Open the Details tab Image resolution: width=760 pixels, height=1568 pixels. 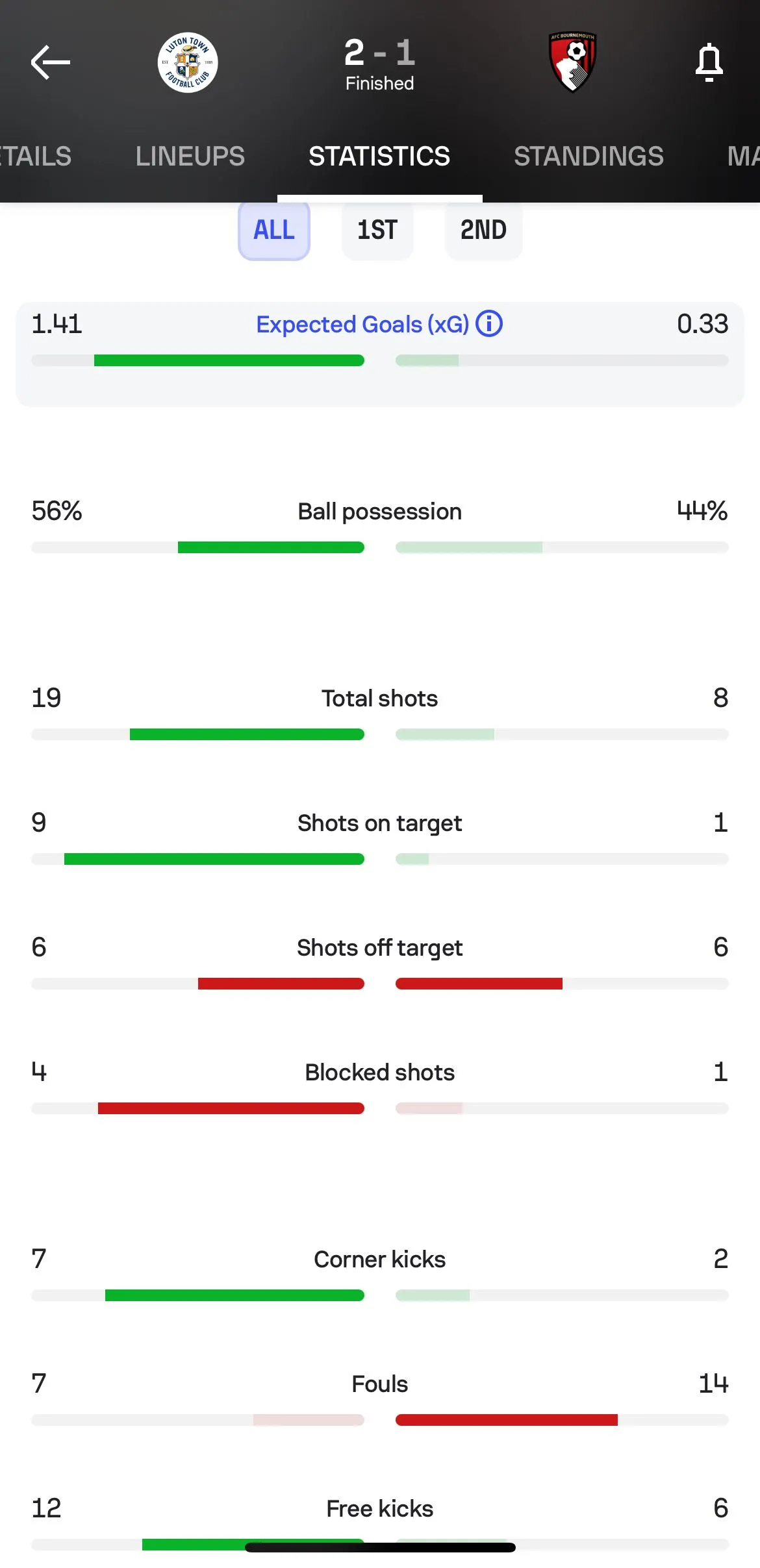(x=36, y=156)
